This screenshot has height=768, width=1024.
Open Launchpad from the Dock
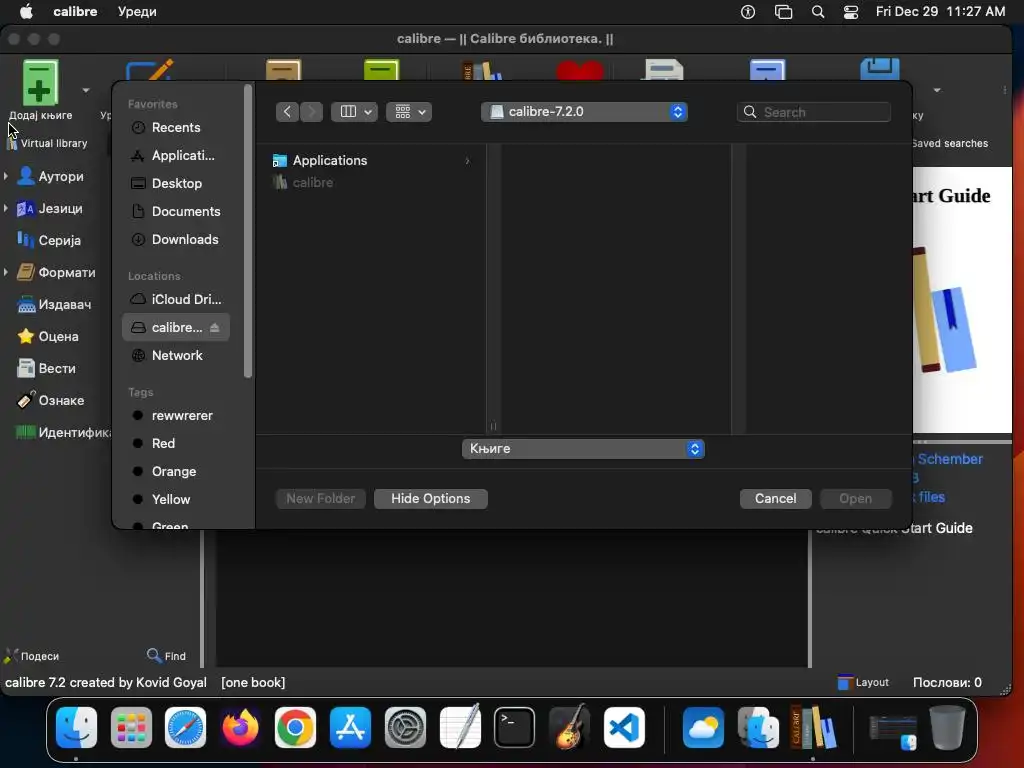[131, 727]
